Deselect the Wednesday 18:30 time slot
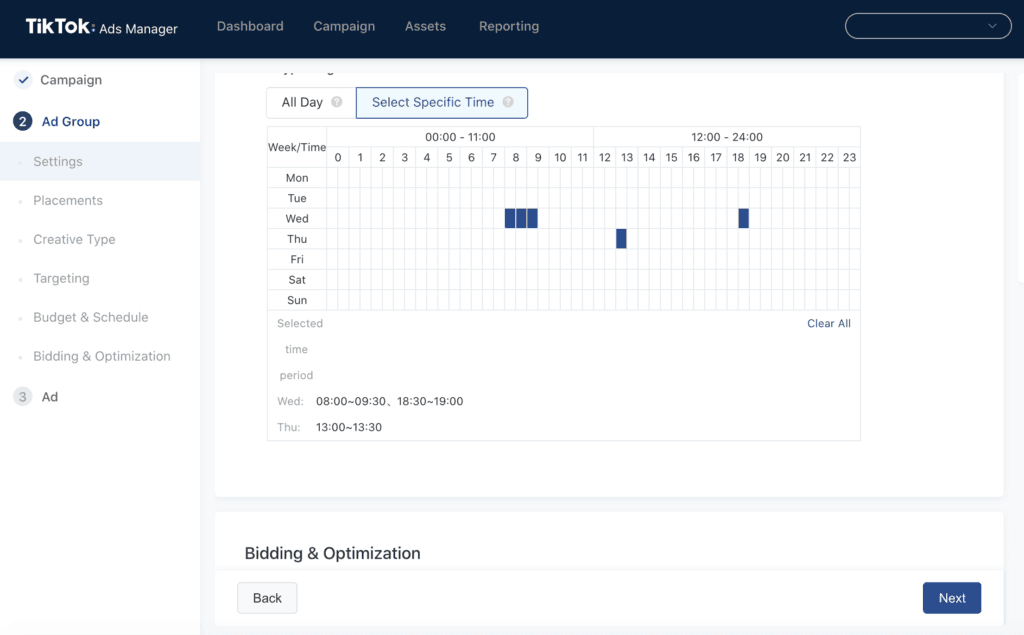This screenshot has width=1024, height=635. pyautogui.click(x=743, y=218)
